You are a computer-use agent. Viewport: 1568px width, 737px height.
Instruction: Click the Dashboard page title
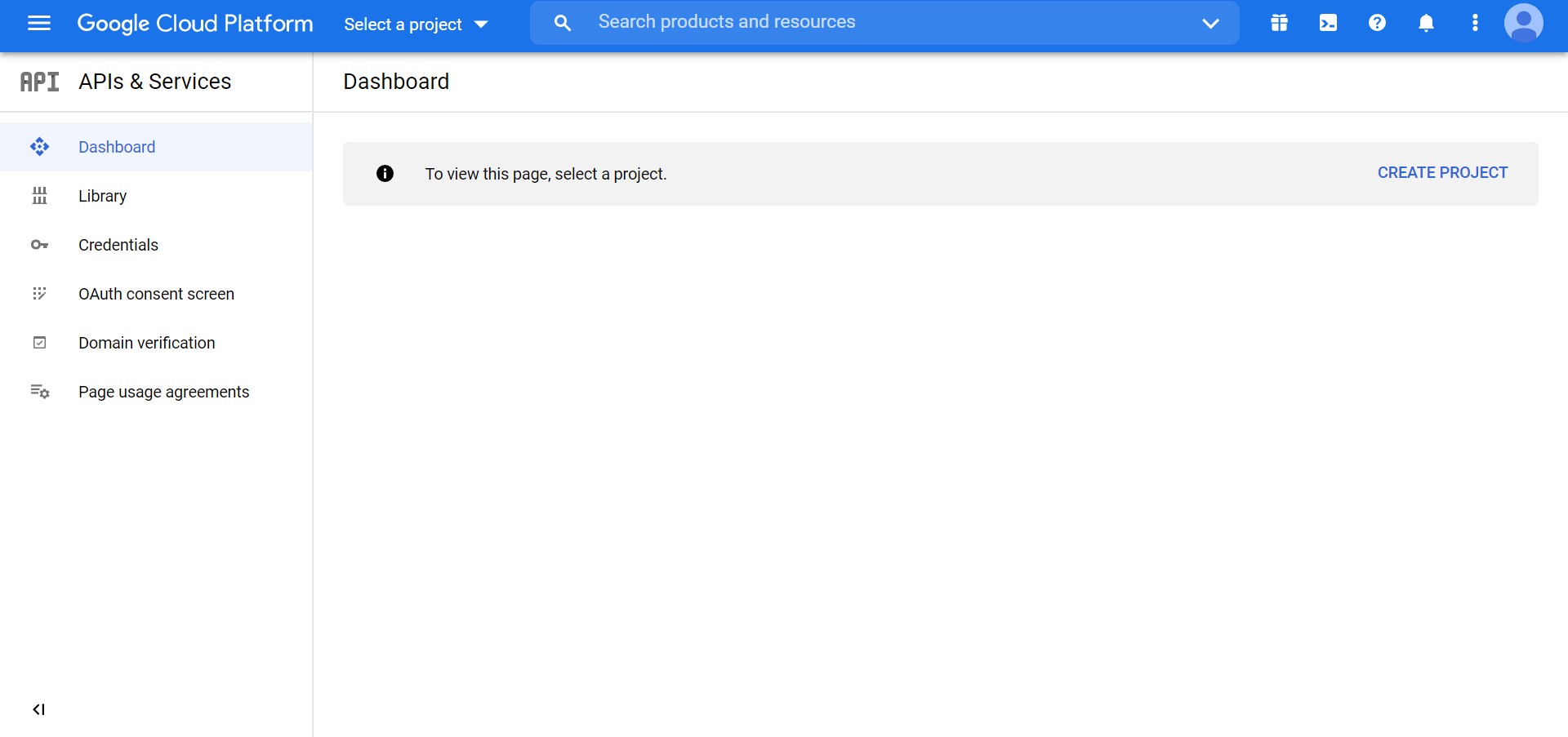tap(396, 82)
